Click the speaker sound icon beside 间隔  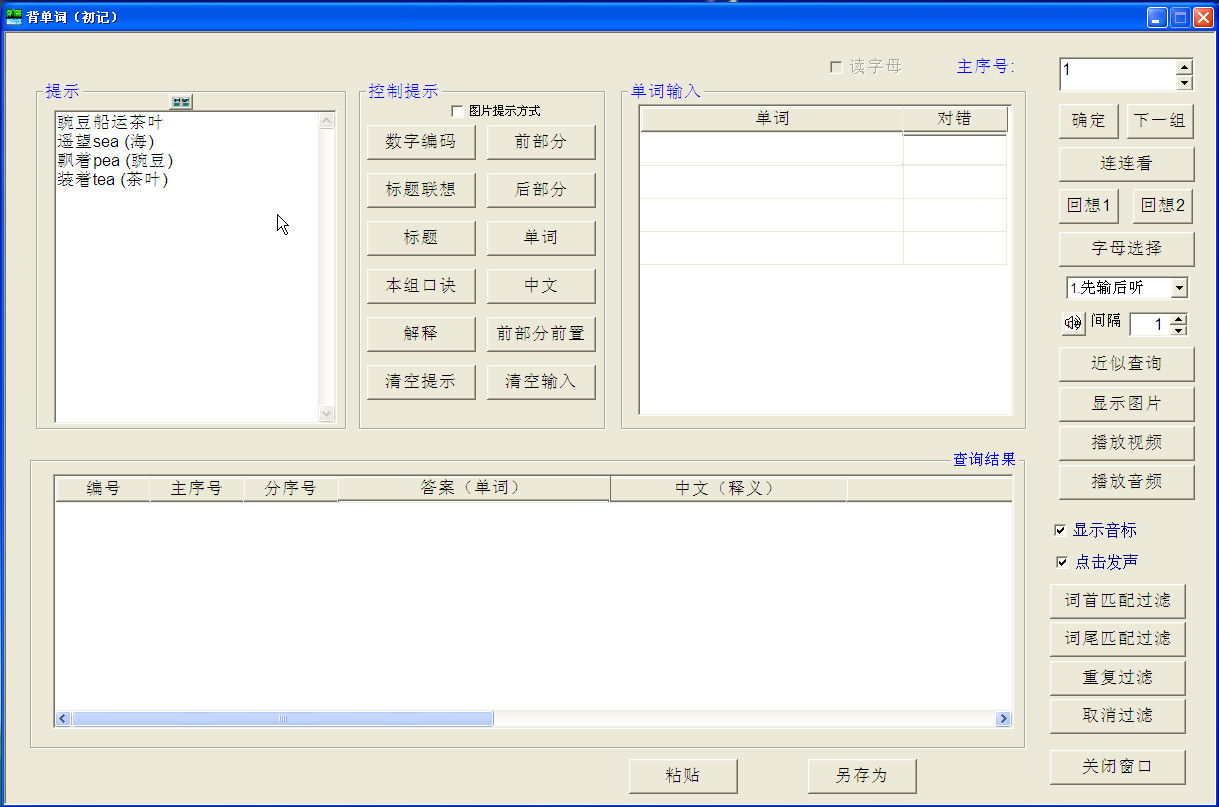[x=1072, y=323]
